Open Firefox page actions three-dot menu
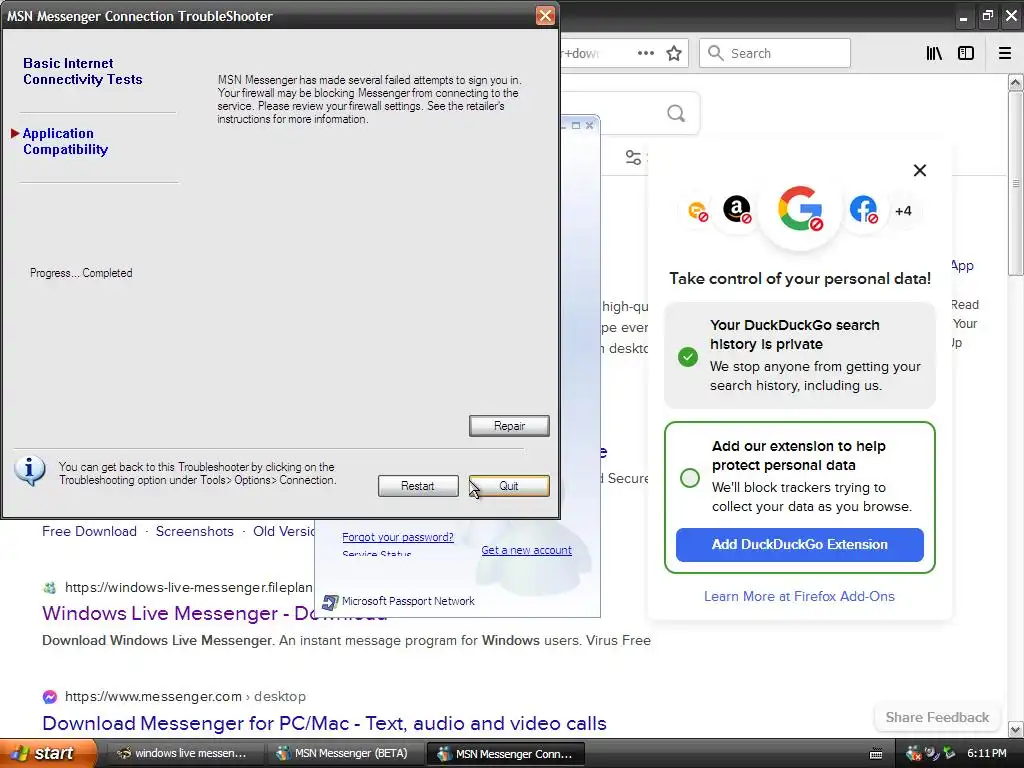The width and height of the screenshot is (1024, 768). 645,53
